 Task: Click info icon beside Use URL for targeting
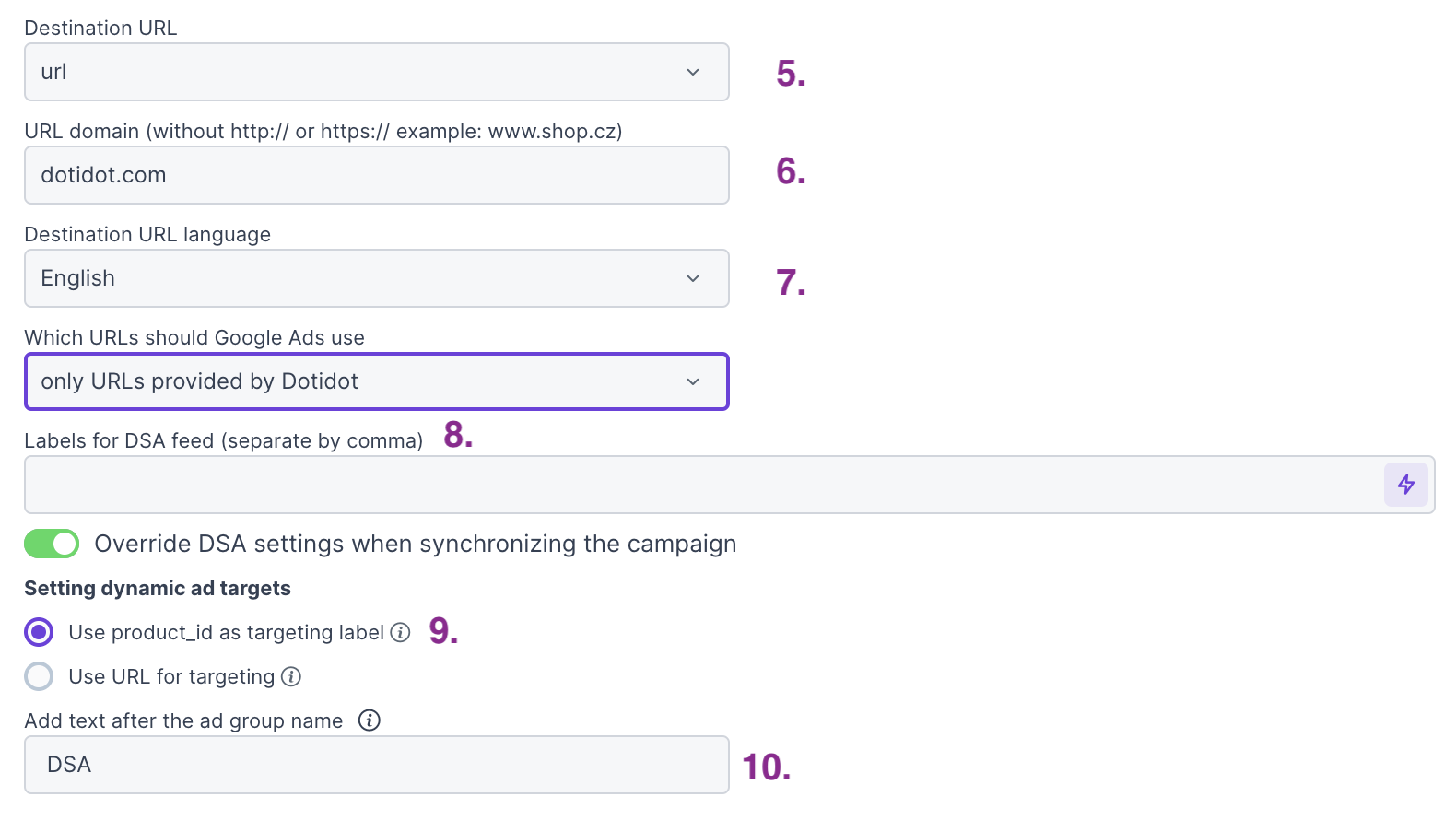click(x=291, y=676)
